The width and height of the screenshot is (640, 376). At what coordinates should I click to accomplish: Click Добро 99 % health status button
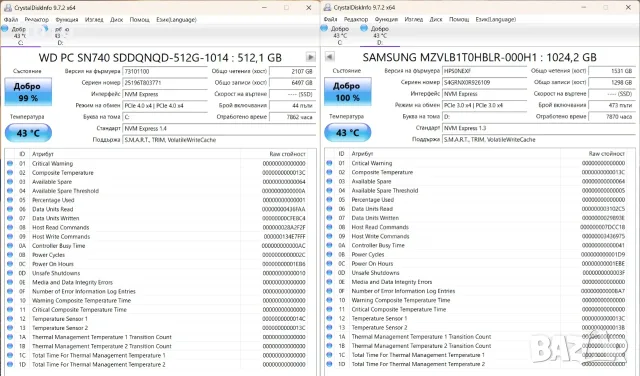pos(28,92)
